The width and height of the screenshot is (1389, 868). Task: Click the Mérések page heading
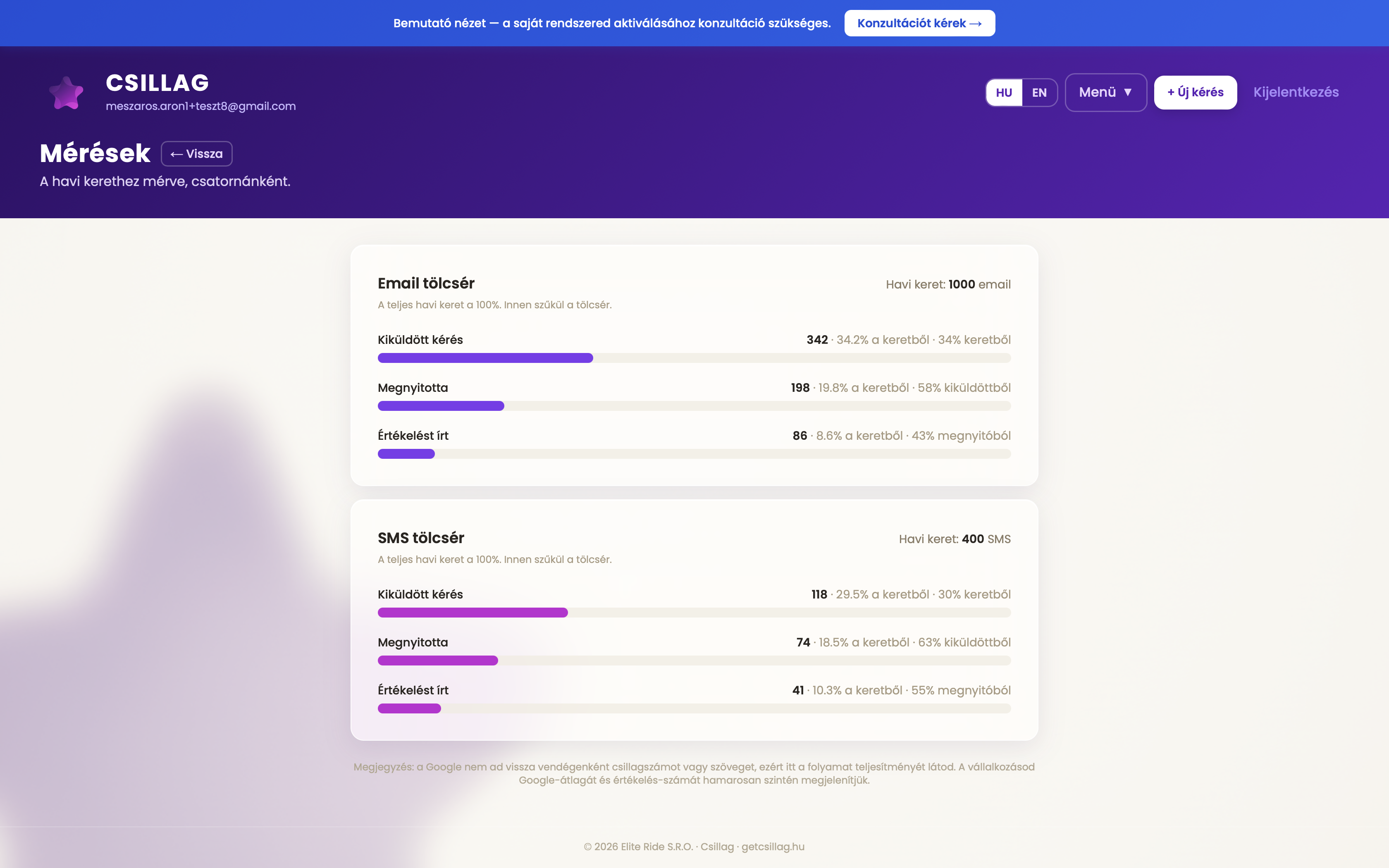[x=95, y=153]
